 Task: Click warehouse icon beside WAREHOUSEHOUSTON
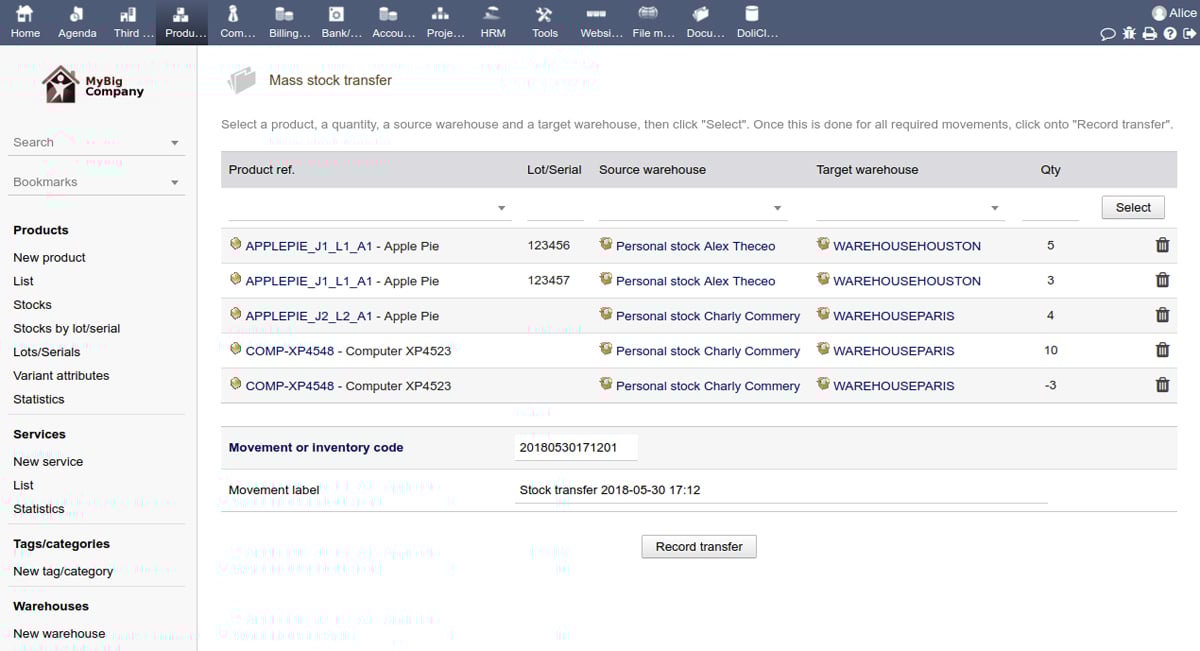821,245
